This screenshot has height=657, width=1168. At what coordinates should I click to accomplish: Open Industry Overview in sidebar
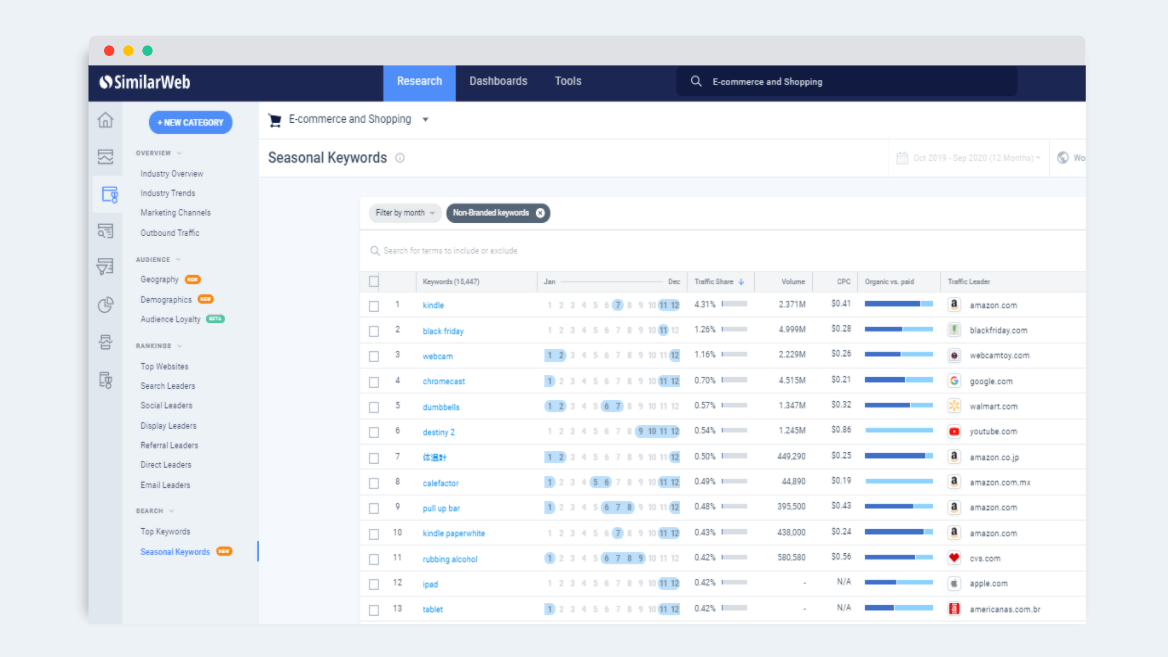click(x=172, y=174)
